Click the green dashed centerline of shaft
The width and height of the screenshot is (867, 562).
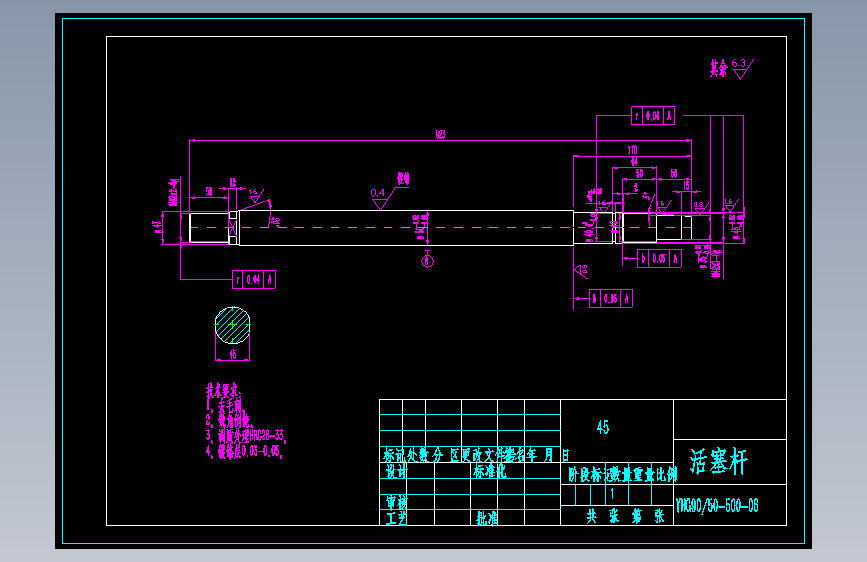pyautogui.click(x=440, y=227)
